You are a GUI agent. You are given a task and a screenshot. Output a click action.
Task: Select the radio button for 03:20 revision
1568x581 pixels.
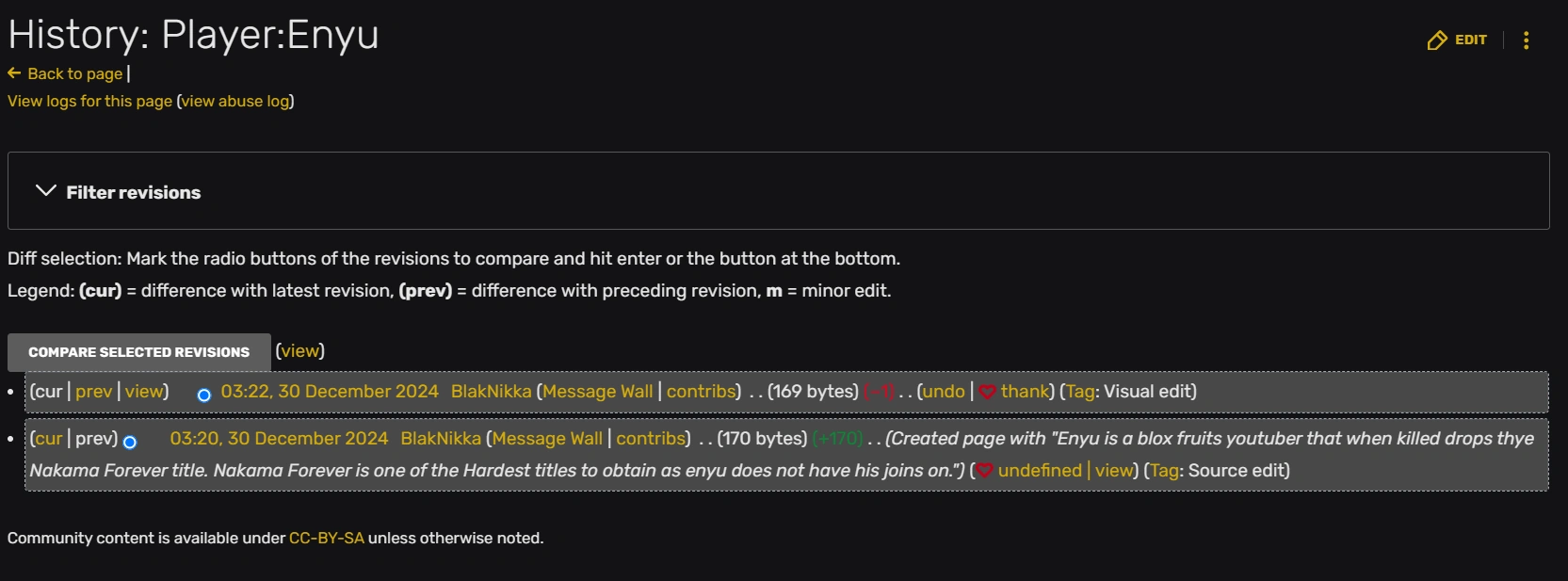[130, 442]
